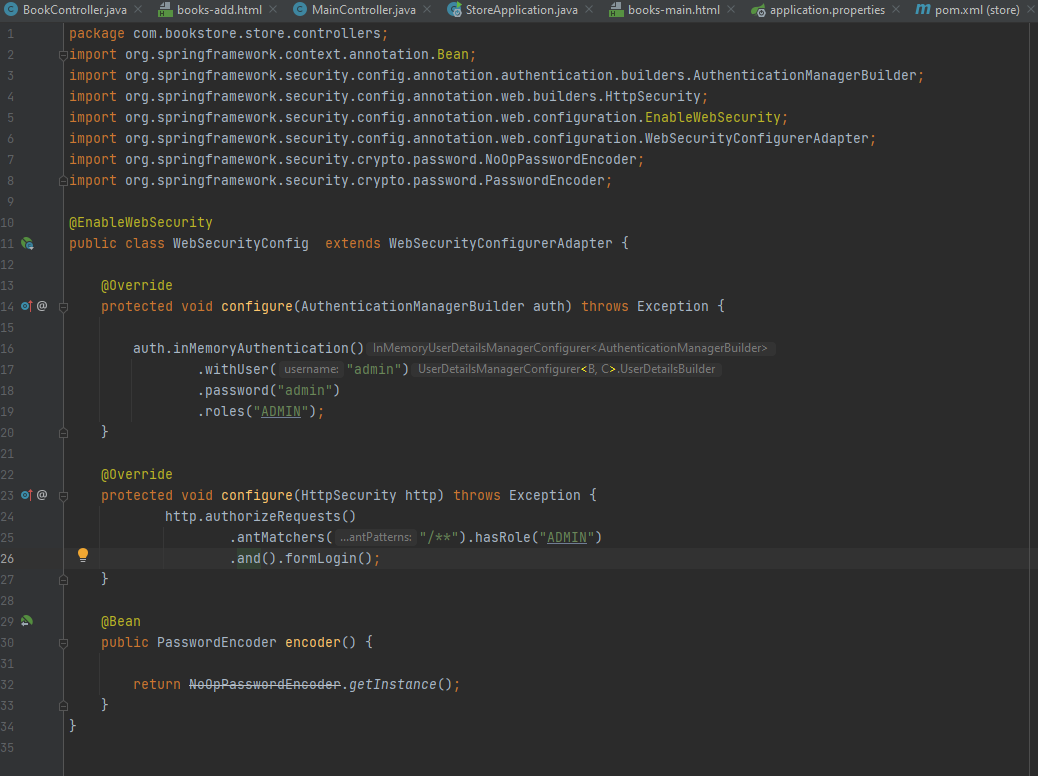Click the InMemoryUserDetailsManagerConfigurer inlay hint
The image size is (1038, 776).
(570, 348)
